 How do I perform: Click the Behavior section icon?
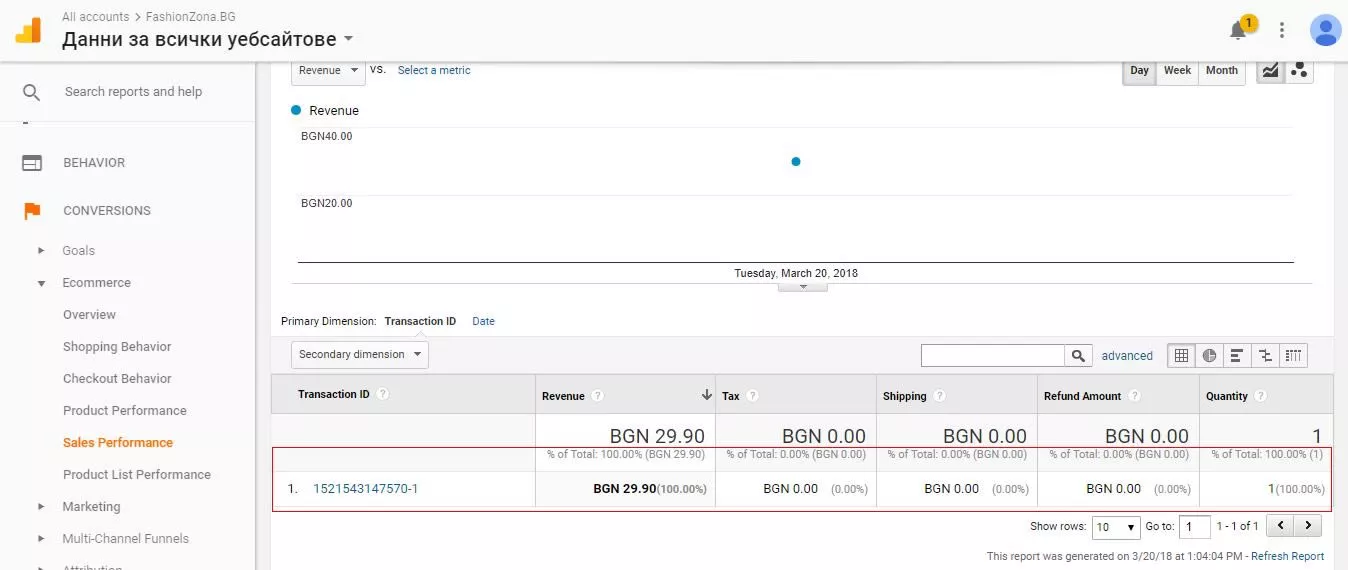(32, 163)
